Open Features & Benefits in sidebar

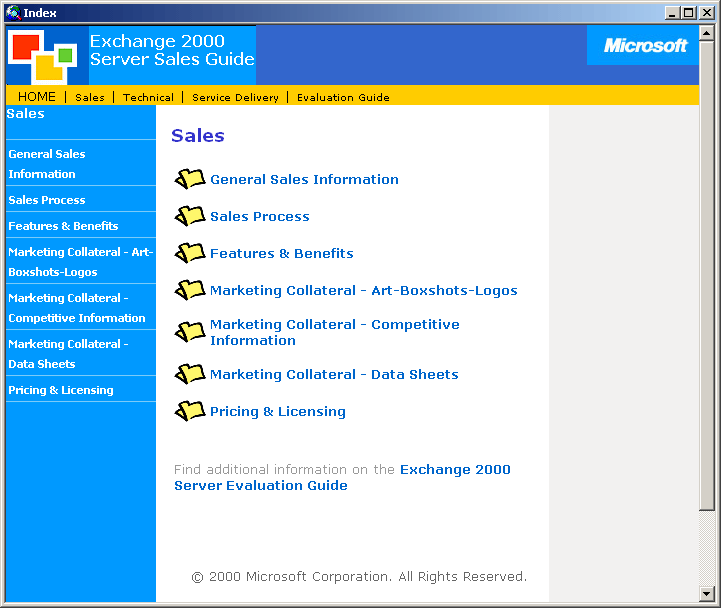[x=63, y=226]
